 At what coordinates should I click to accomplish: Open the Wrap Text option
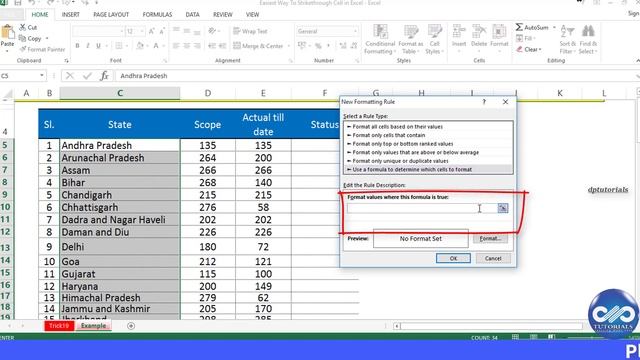[x=250, y=31]
